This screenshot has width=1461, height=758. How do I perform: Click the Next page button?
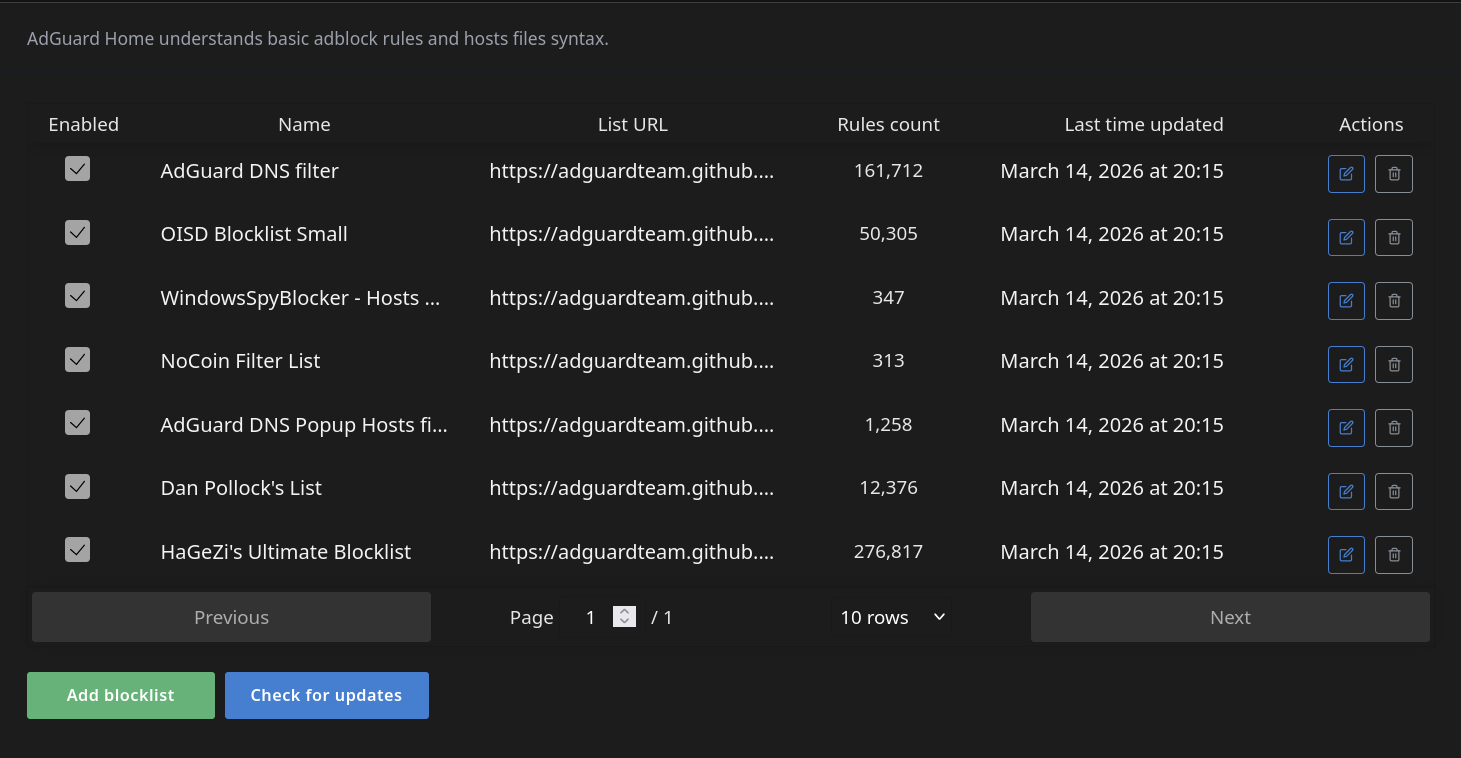(x=1230, y=617)
